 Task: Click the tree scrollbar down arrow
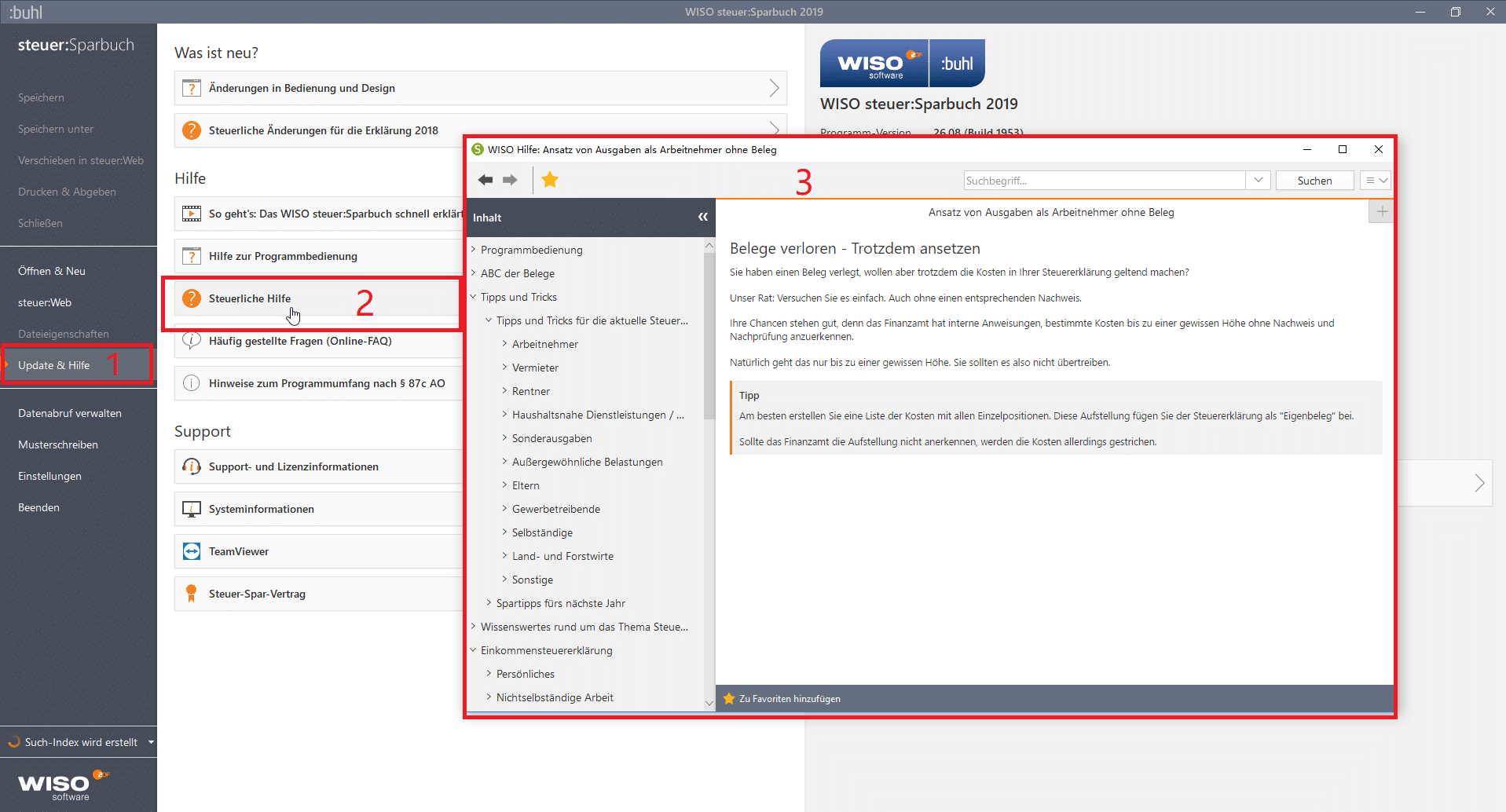pyautogui.click(x=709, y=704)
